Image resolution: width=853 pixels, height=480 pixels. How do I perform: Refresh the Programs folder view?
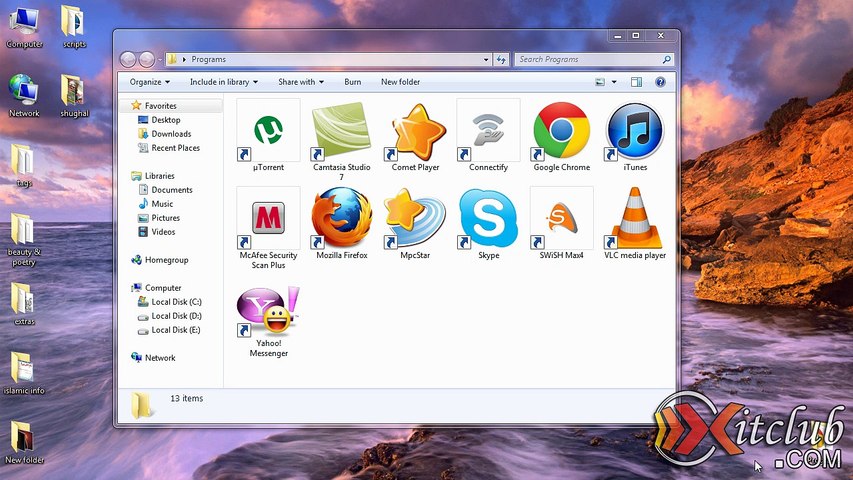(501, 59)
